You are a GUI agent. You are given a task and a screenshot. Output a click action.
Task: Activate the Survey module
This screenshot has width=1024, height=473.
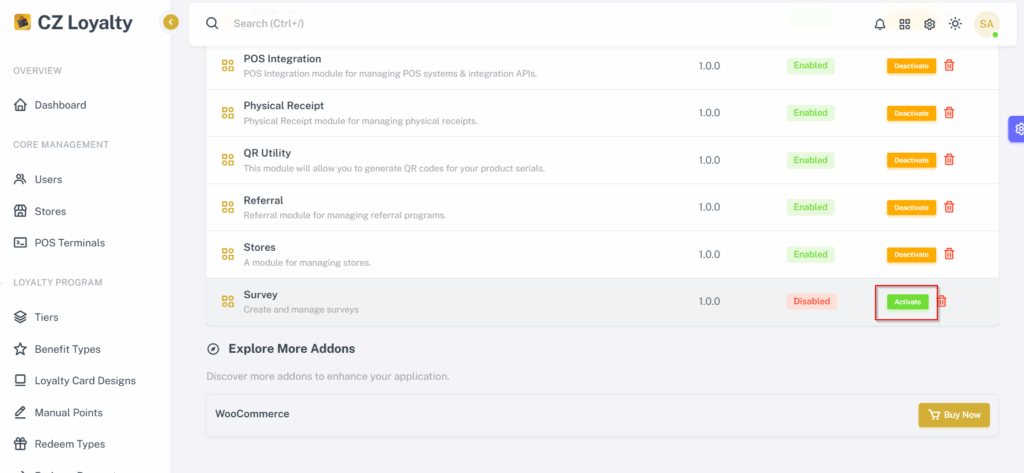pos(907,302)
